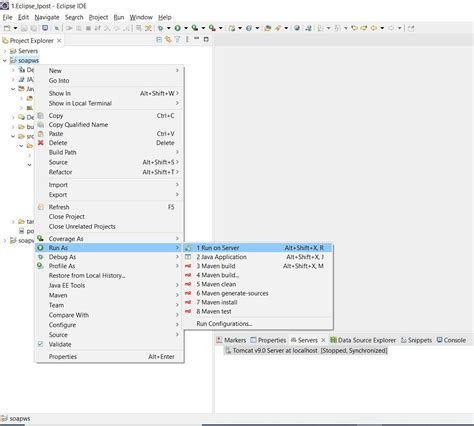Click Collapse All in Project Explorer

159,40
